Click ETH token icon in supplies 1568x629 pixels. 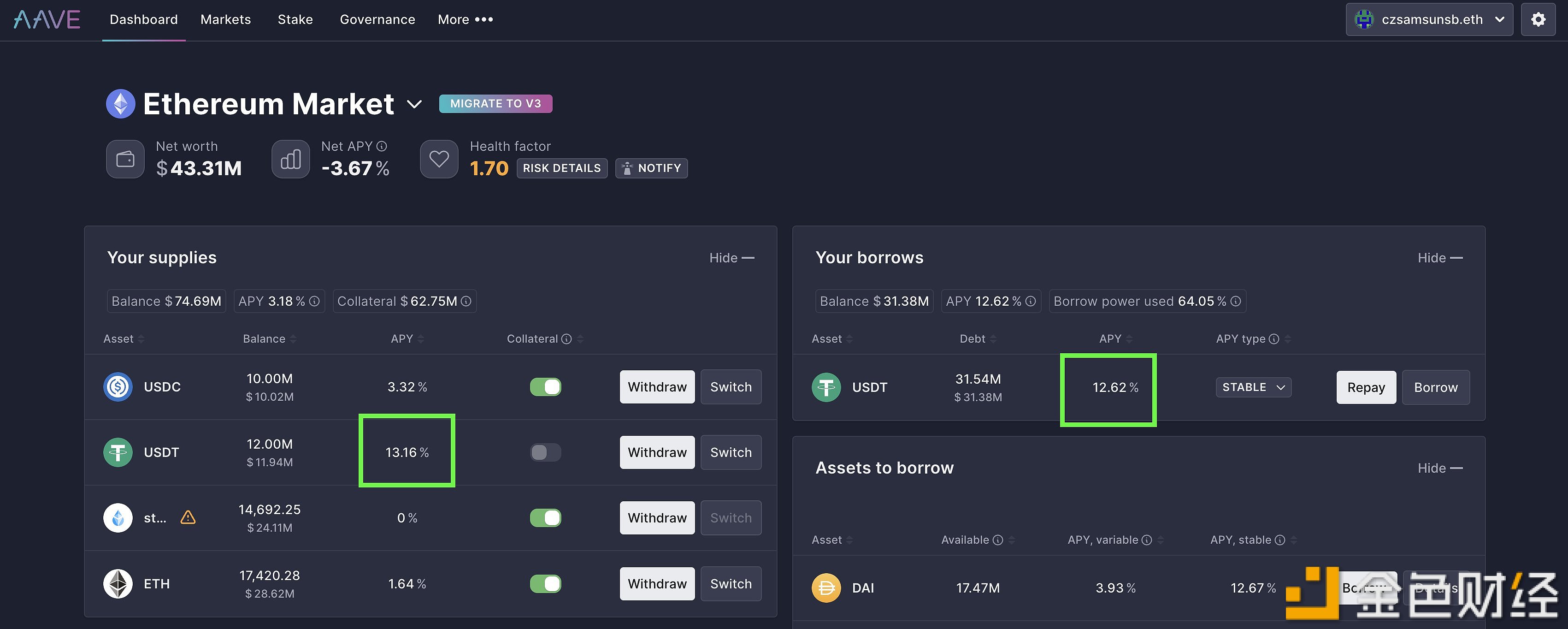coord(118,584)
